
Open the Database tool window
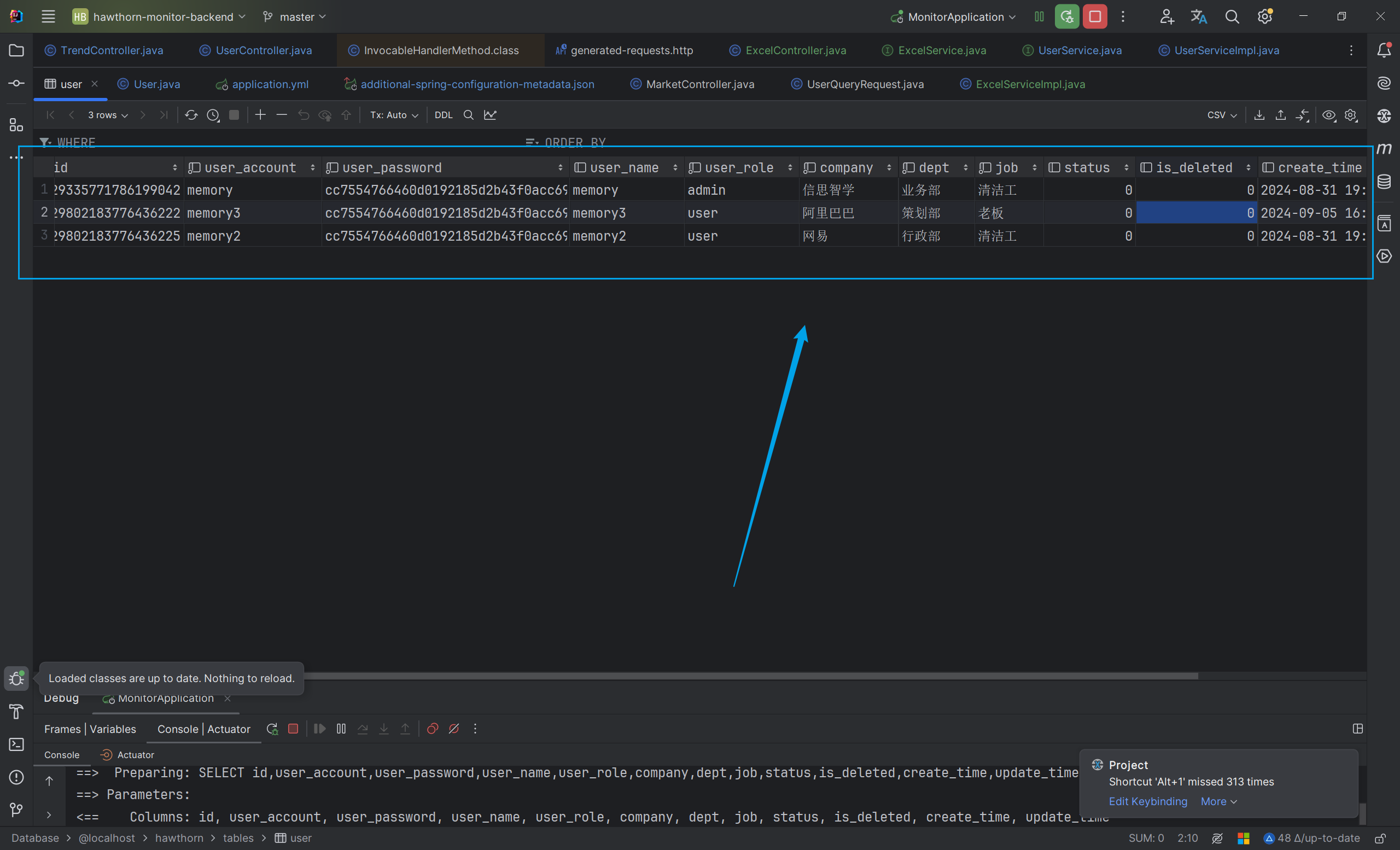[1384, 182]
